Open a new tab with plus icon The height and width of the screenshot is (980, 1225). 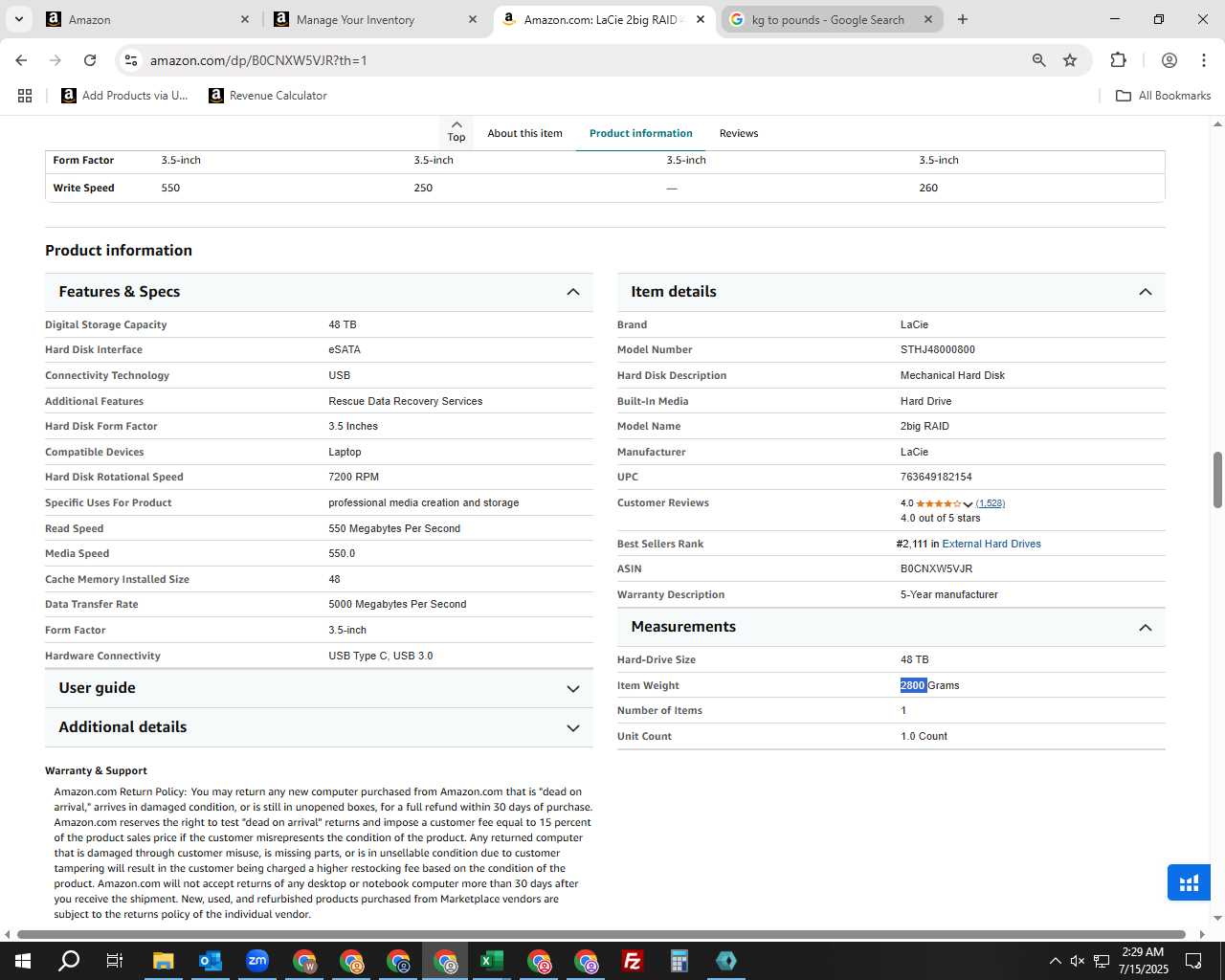tap(963, 19)
